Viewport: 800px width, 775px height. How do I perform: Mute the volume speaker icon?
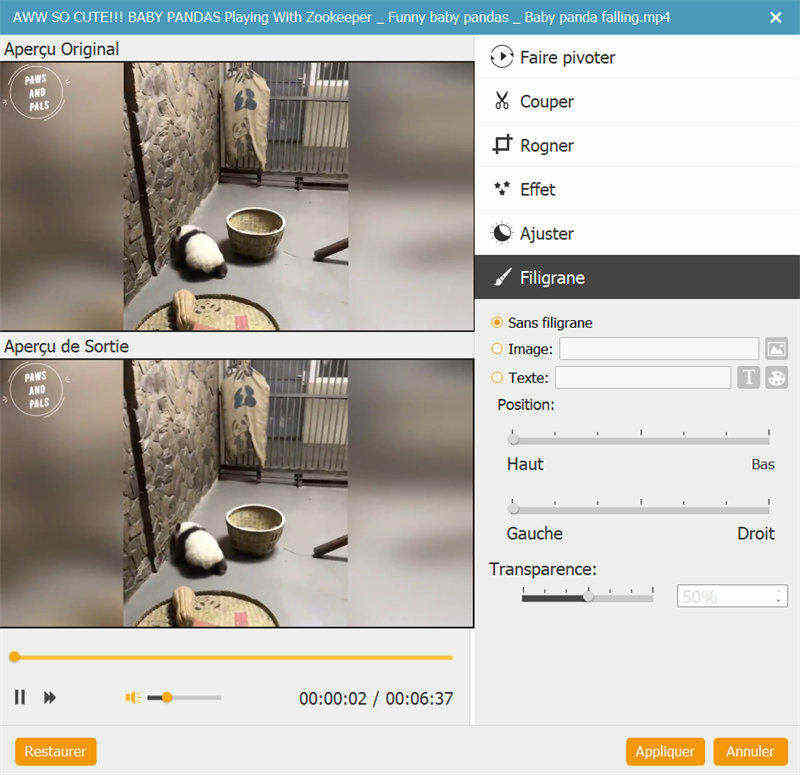pos(132,697)
